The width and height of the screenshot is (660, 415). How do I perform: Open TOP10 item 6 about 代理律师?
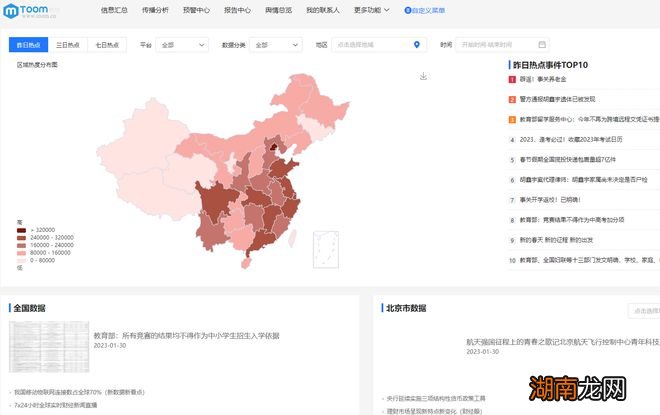coord(583,180)
